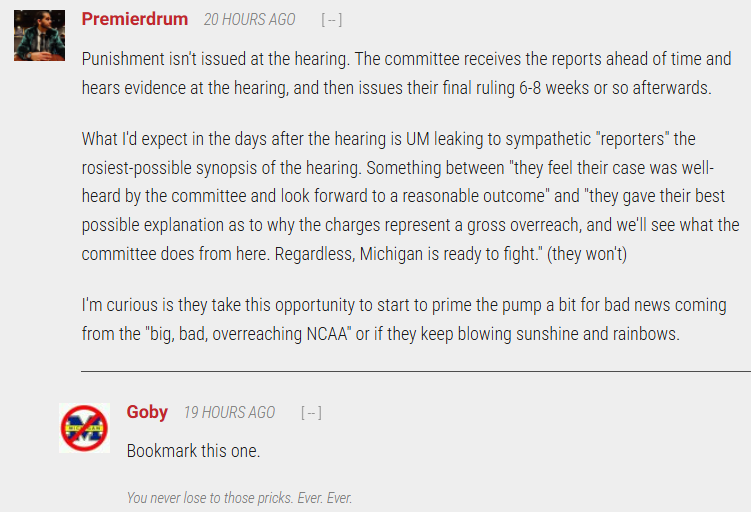
Task: Click the paragraph starting 'What I'd expect'
Action: (x=410, y=196)
